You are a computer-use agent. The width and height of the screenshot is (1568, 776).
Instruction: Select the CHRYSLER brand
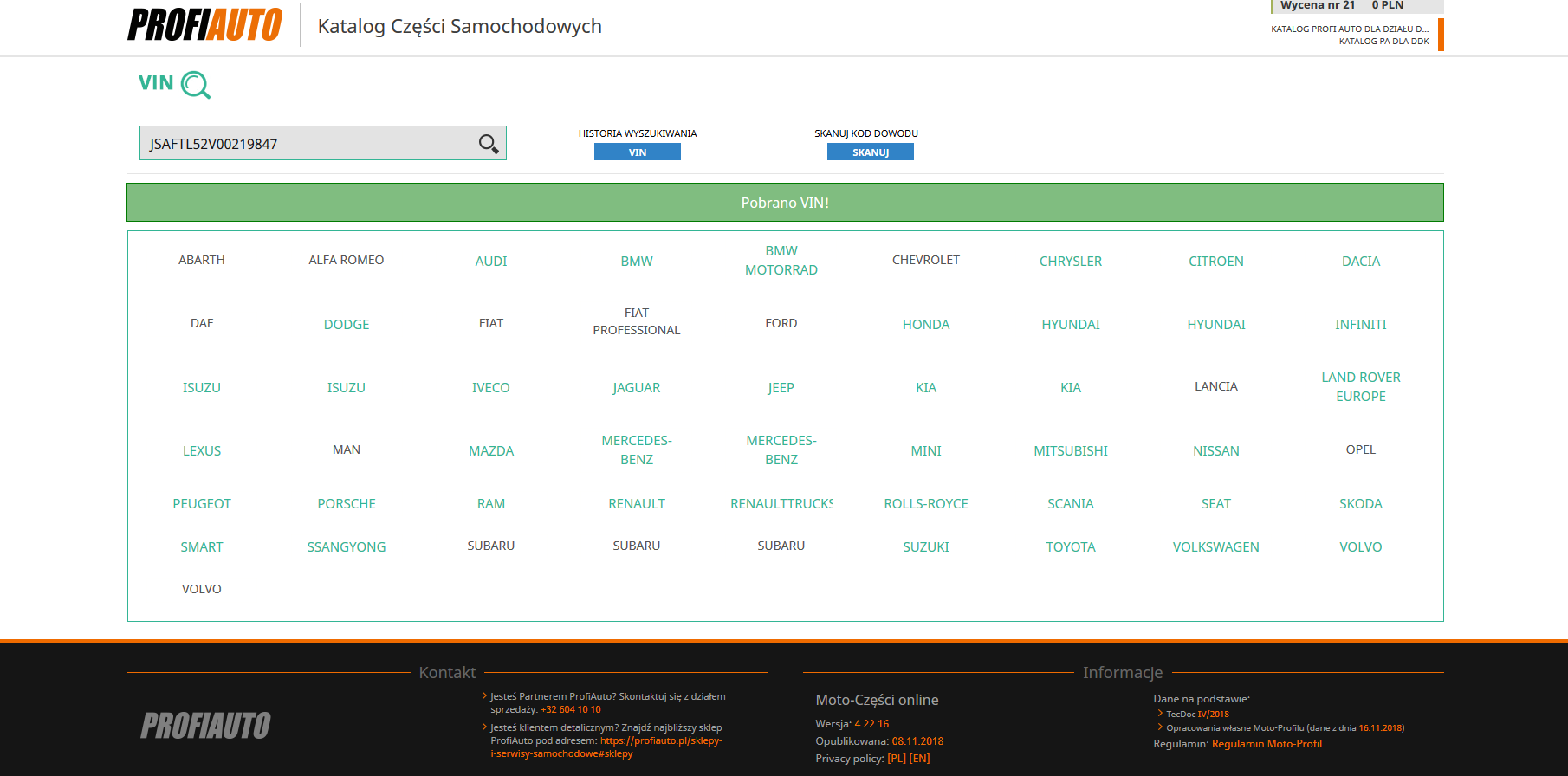coord(1071,261)
